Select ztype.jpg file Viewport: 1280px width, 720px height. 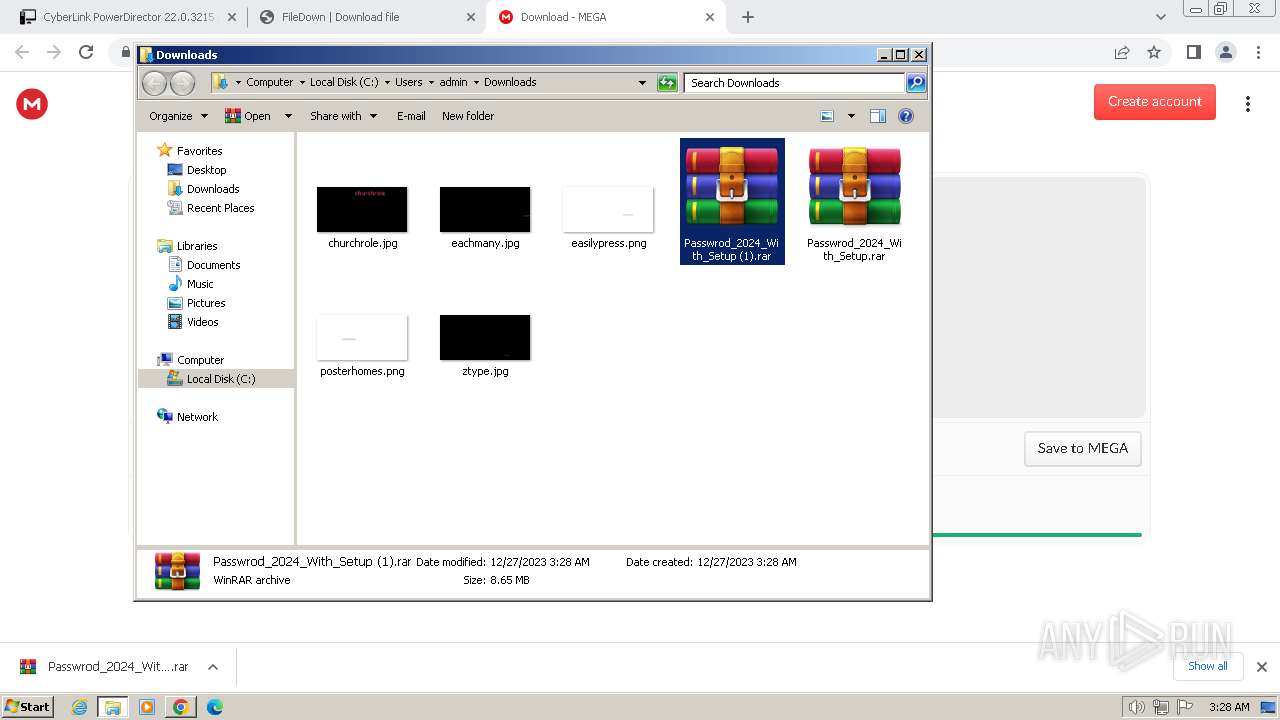point(485,345)
